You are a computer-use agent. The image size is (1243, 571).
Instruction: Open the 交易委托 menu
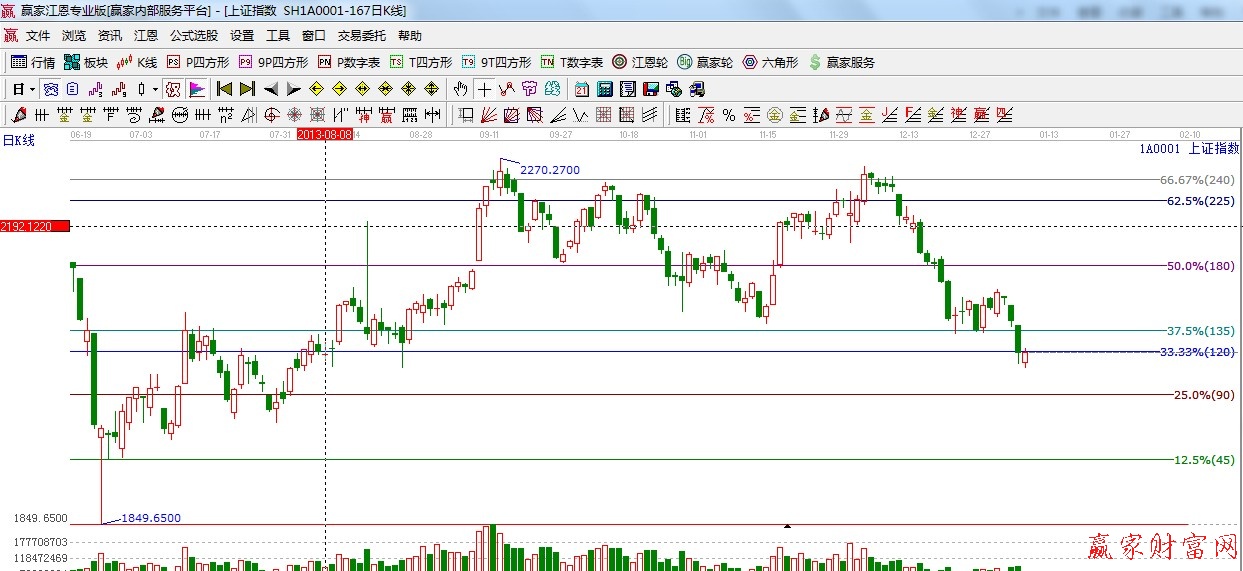click(x=361, y=35)
